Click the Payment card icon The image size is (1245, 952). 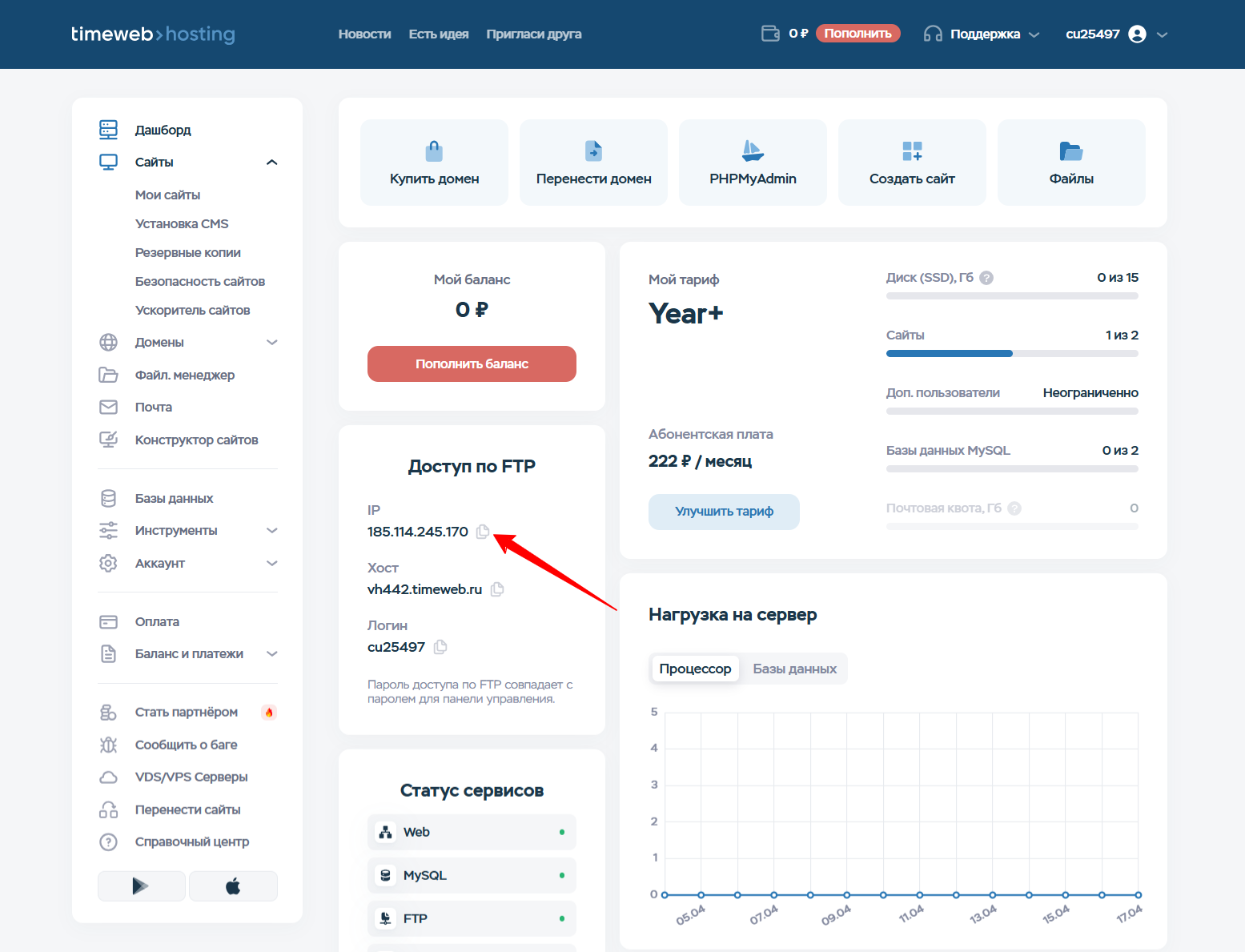[108, 622]
